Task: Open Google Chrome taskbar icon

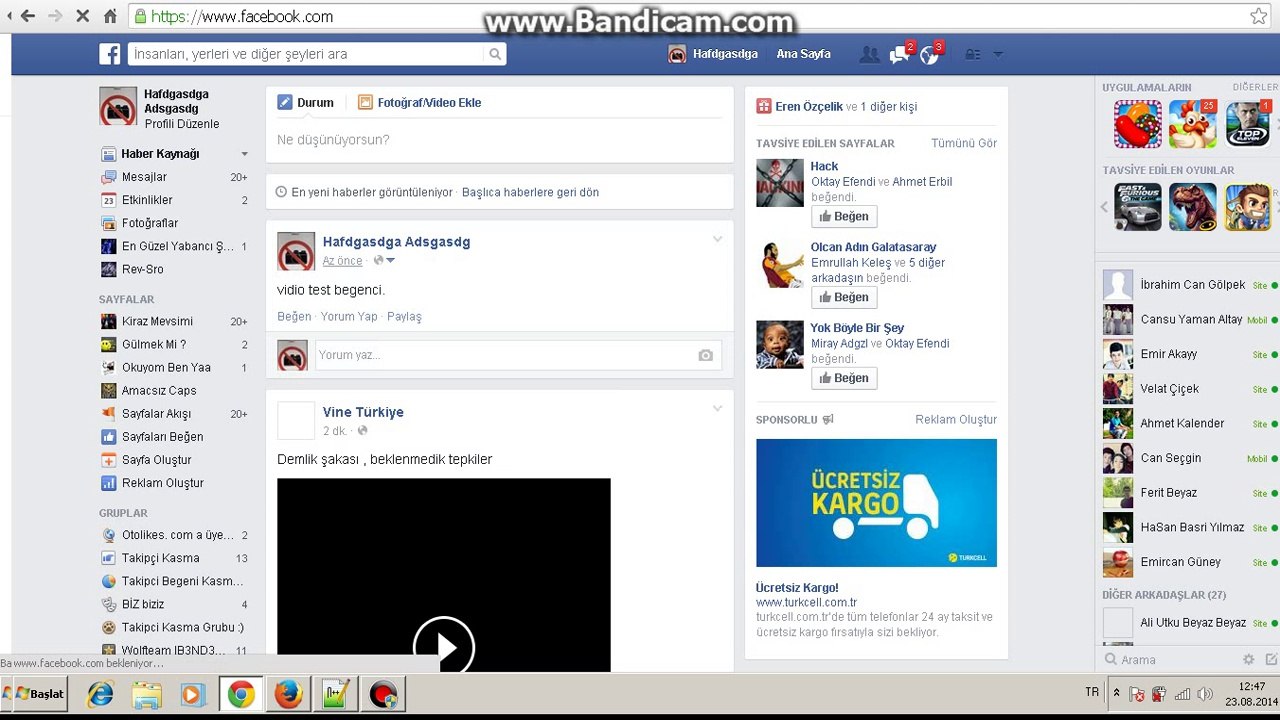Action: coord(241,694)
